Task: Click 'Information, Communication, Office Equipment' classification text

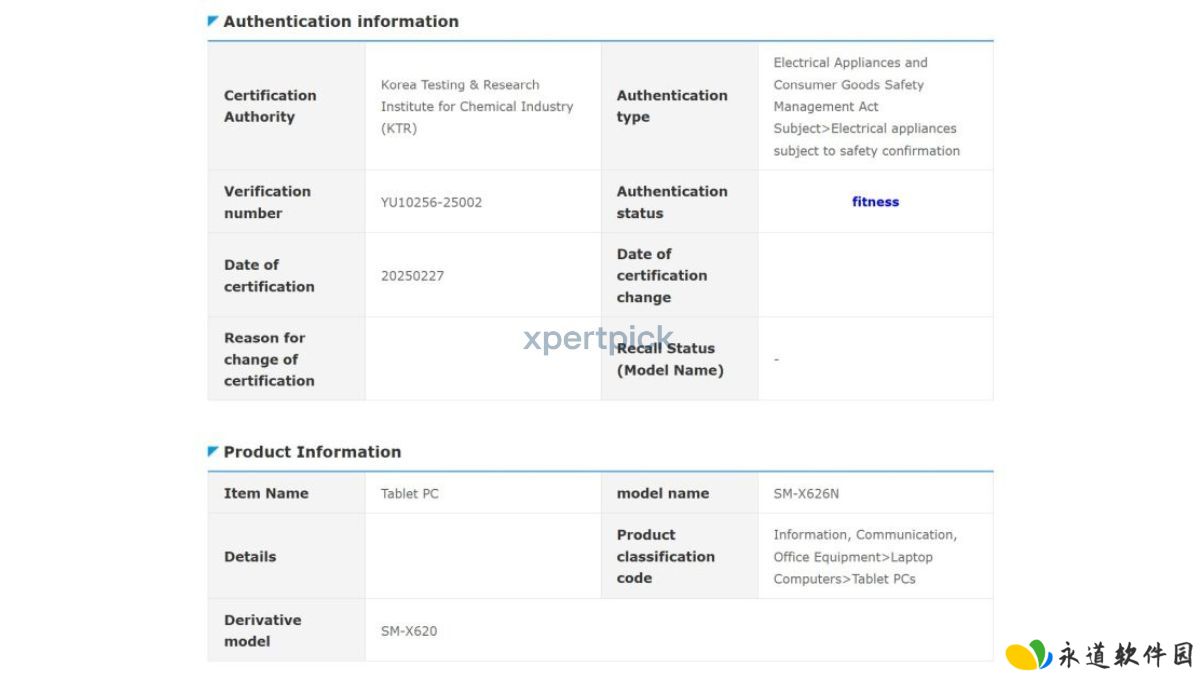Action: click(865, 556)
